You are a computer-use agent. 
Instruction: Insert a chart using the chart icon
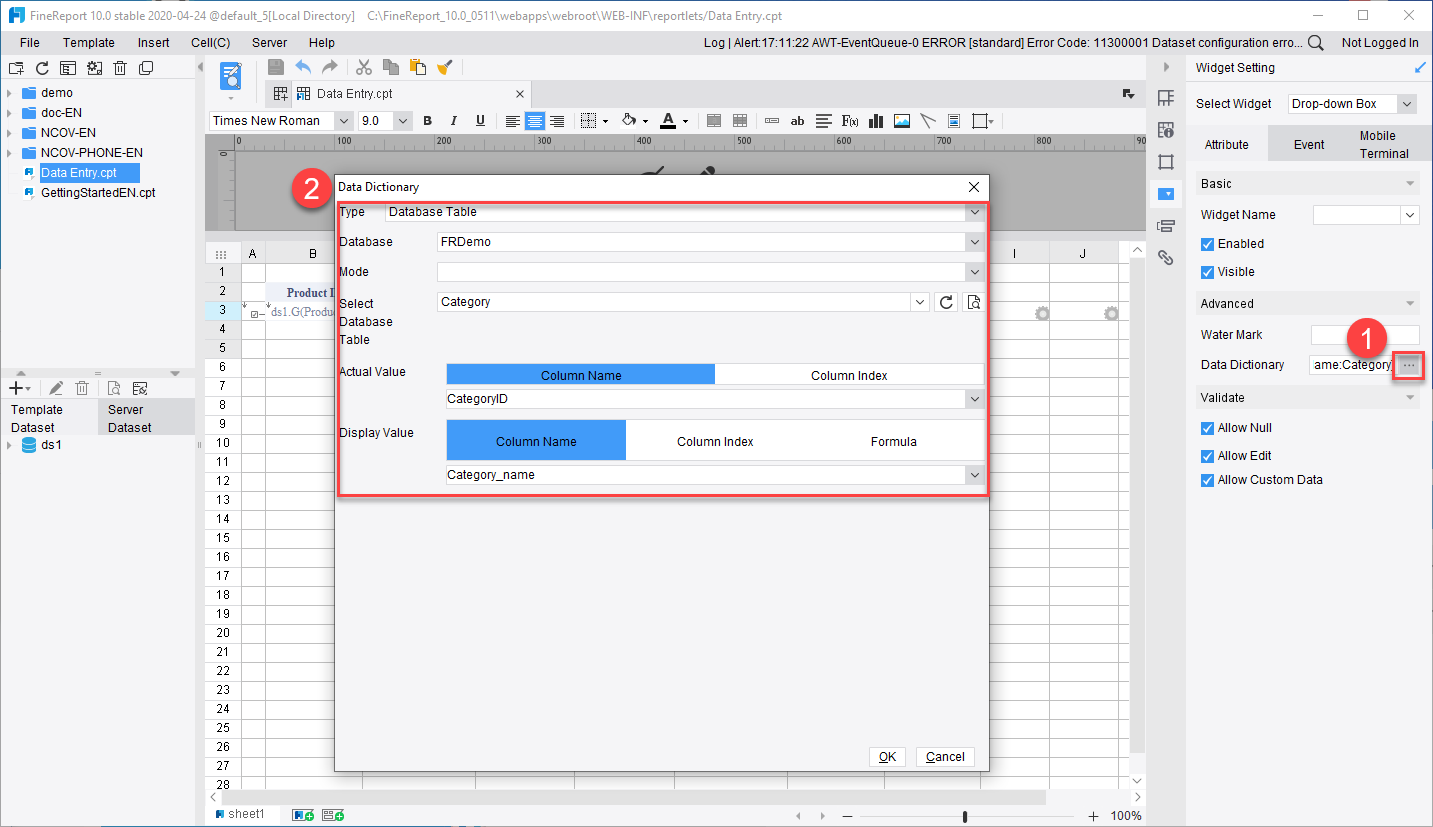(x=875, y=121)
